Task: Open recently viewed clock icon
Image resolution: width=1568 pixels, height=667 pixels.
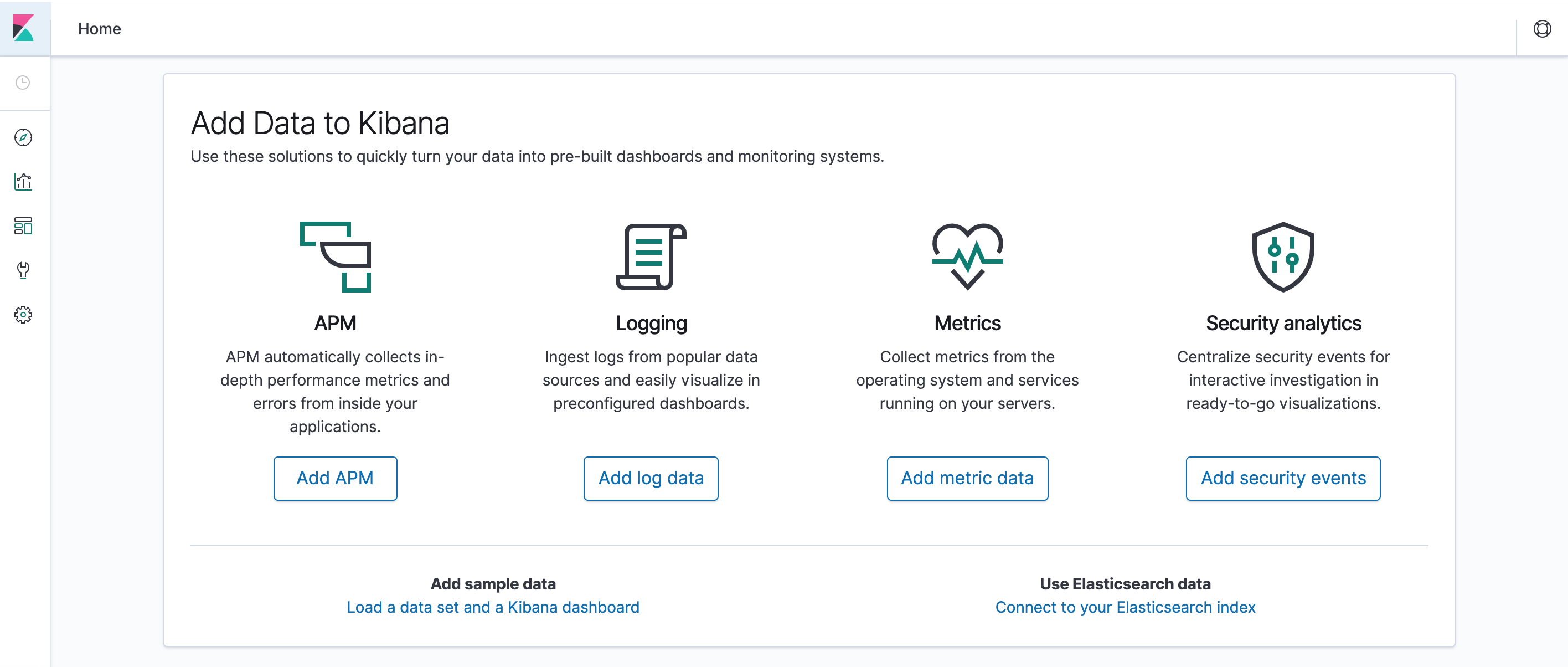Action: point(23,82)
